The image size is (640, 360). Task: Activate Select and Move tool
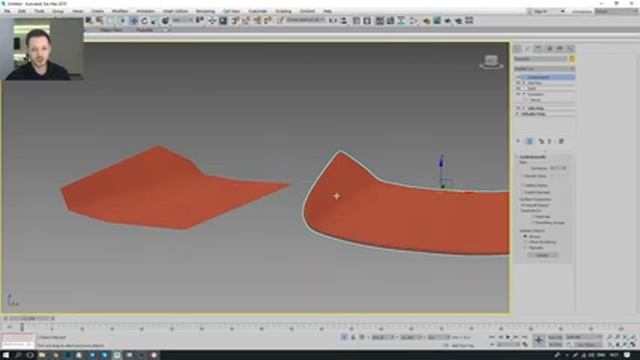(133, 20)
